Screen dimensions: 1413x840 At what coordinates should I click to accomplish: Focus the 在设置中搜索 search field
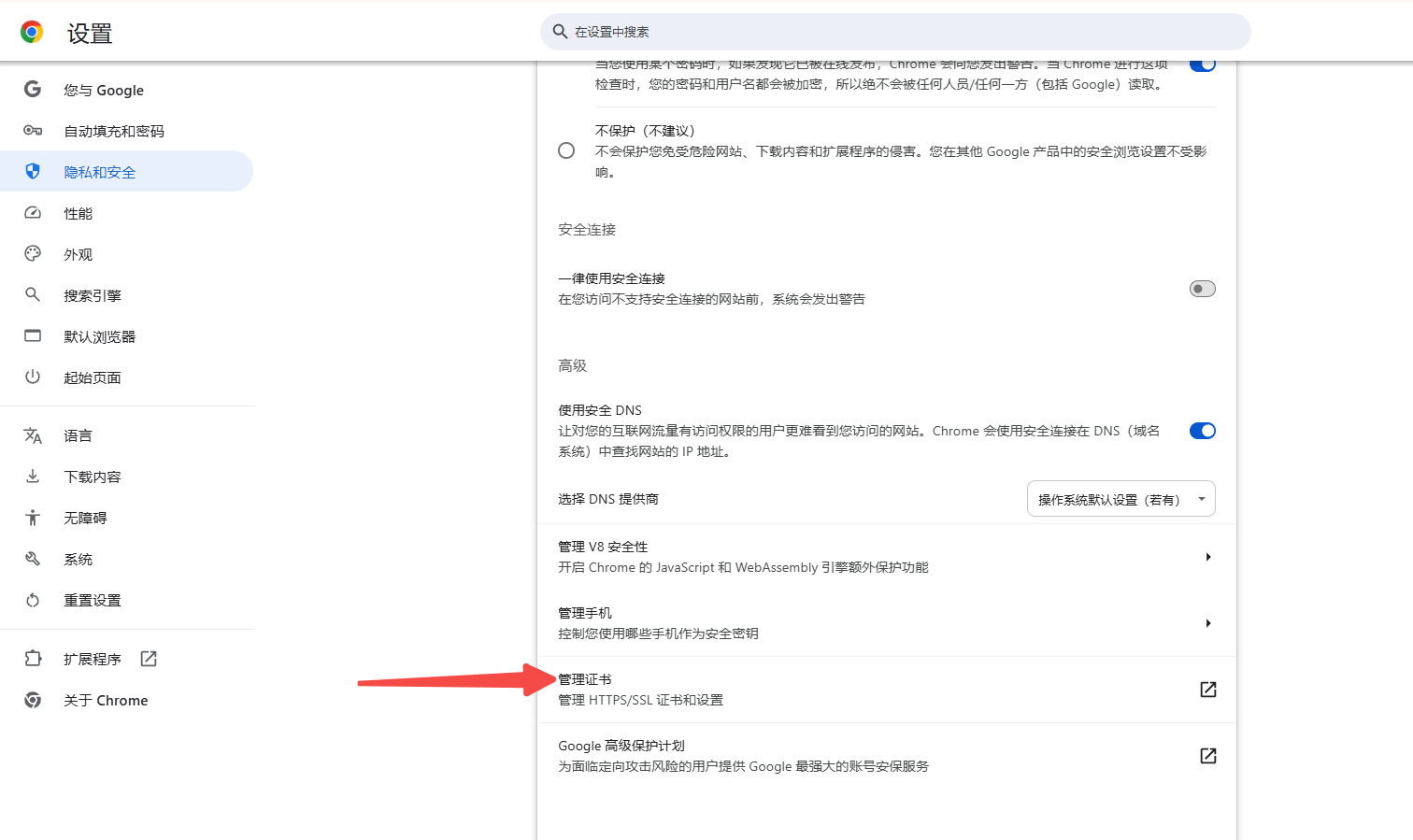[895, 32]
